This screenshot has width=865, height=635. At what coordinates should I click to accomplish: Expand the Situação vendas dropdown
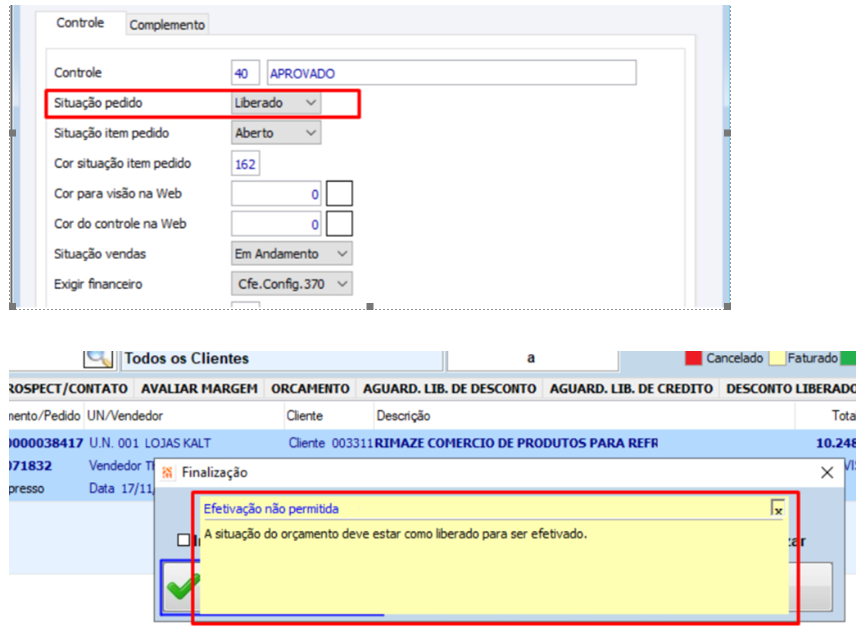pyautogui.click(x=291, y=254)
